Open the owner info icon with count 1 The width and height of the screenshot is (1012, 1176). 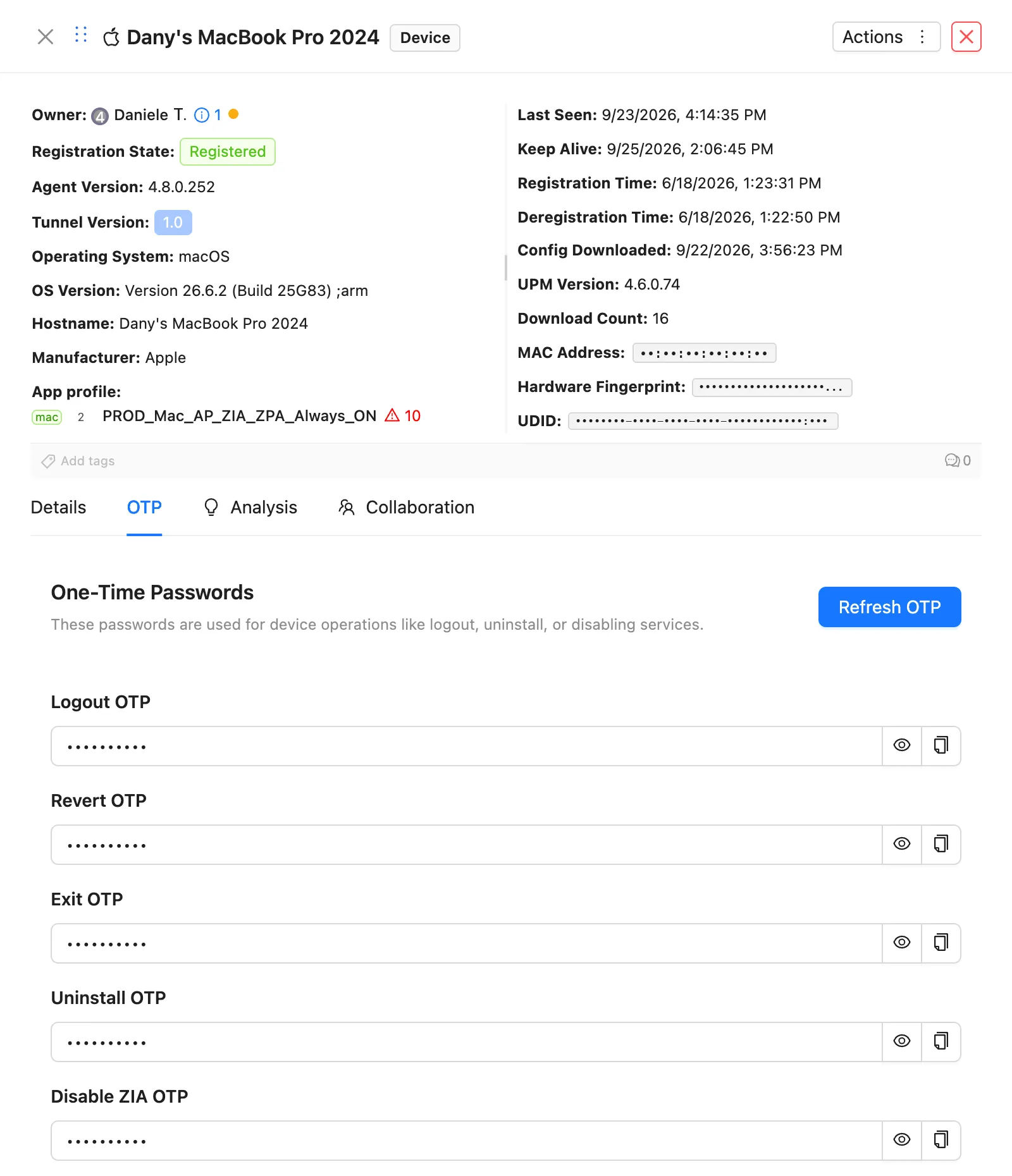coord(207,115)
